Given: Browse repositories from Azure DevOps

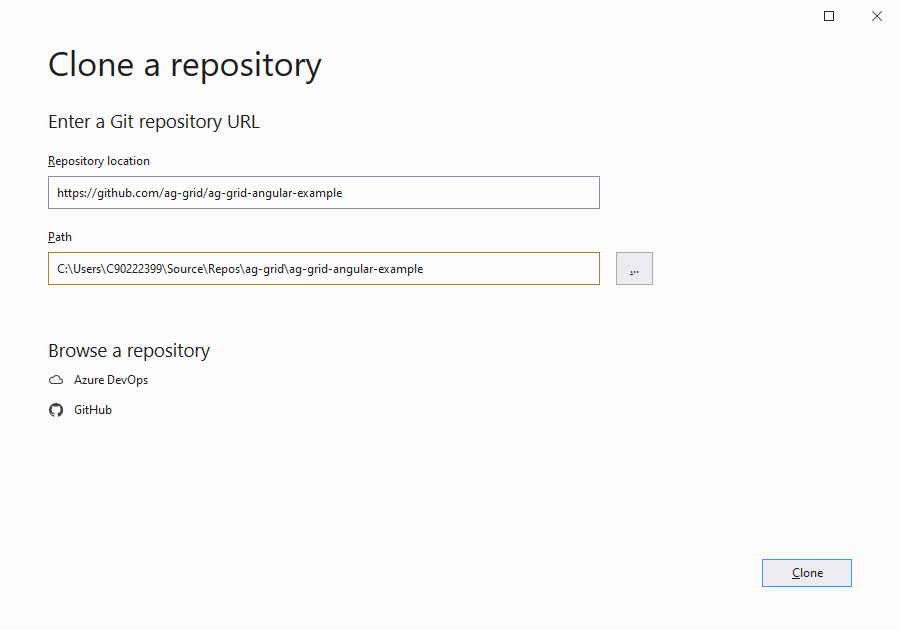Looking at the screenshot, I should pos(110,380).
